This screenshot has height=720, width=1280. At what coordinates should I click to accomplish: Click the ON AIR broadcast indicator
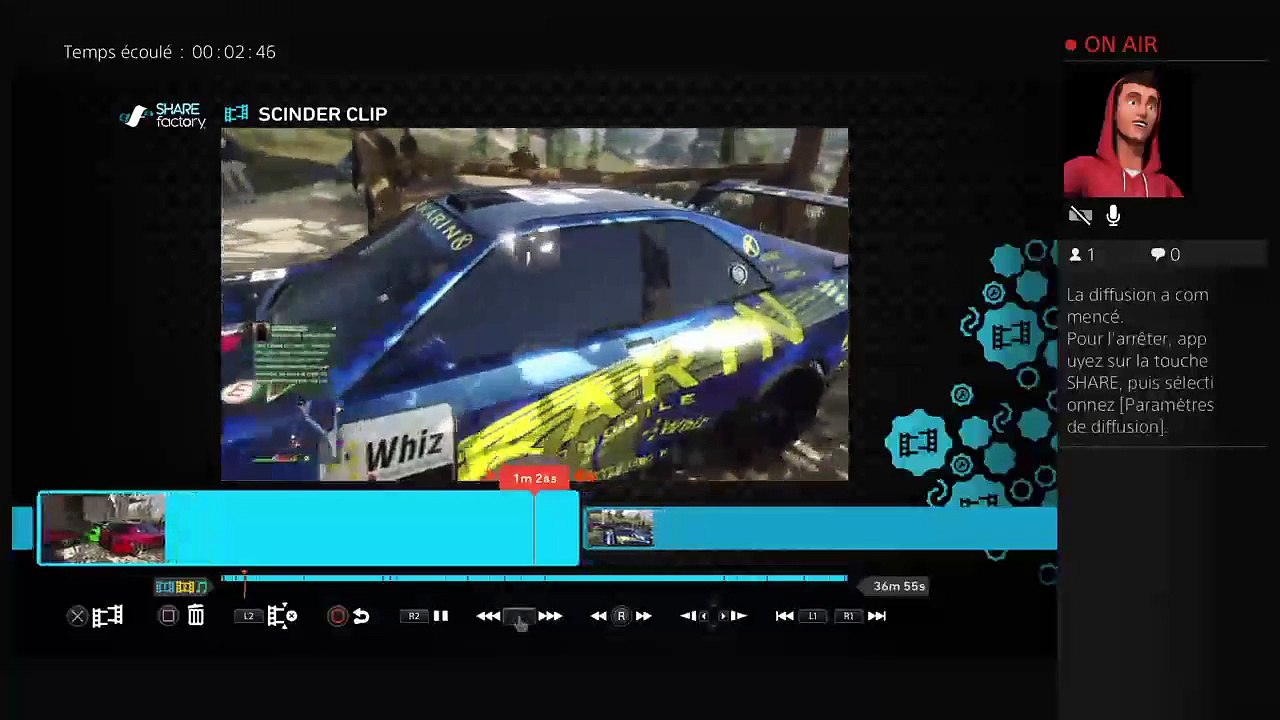[1112, 45]
